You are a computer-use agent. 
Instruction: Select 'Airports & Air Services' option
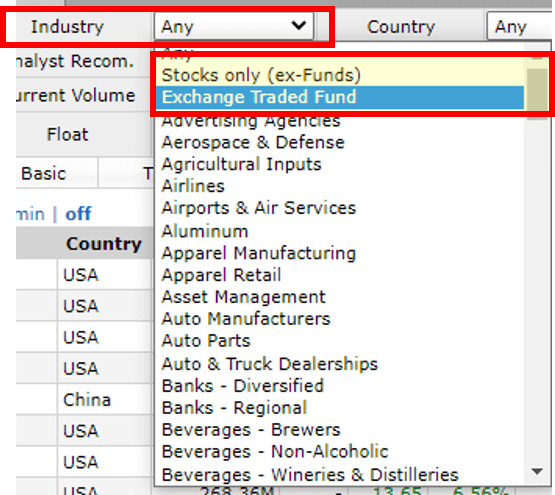(x=340, y=208)
